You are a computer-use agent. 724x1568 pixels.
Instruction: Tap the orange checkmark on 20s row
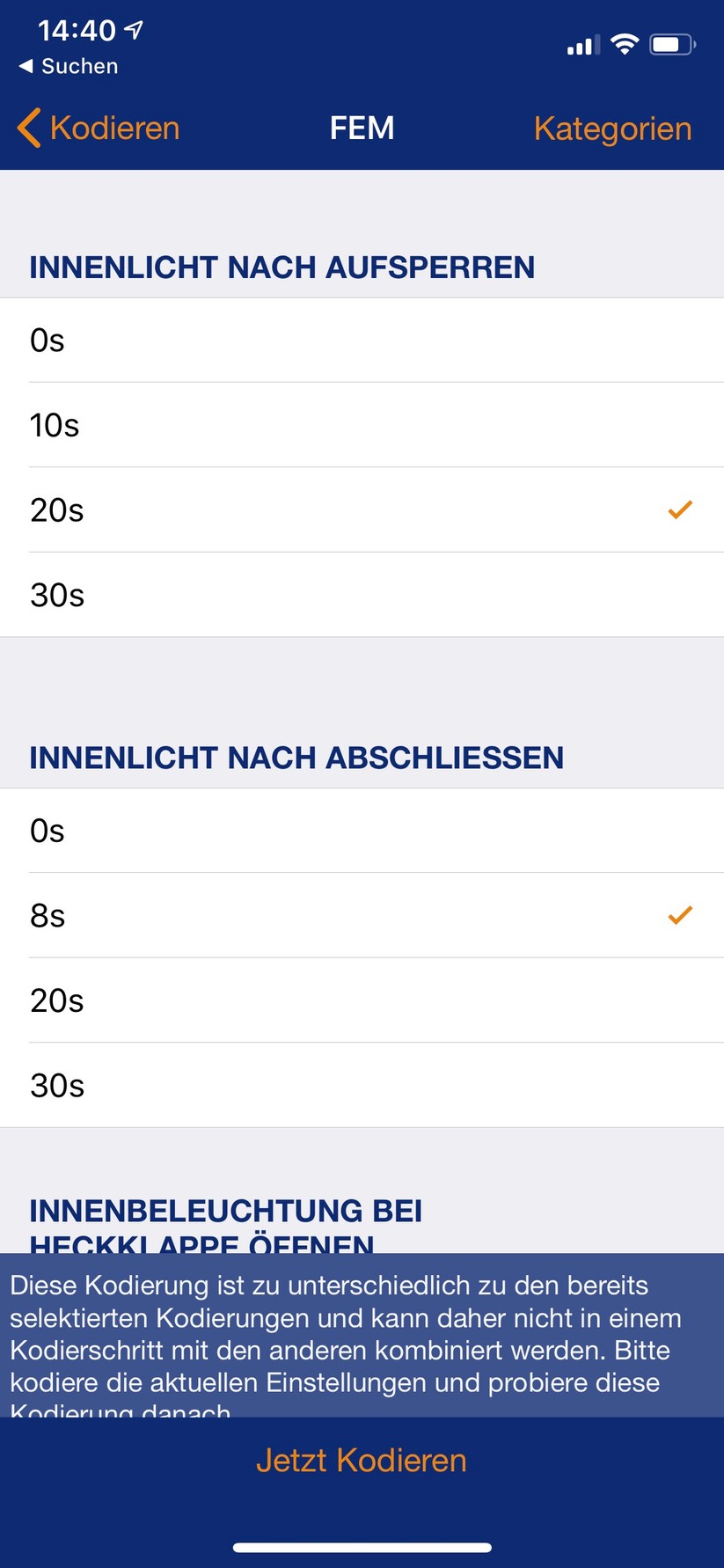[680, 509]
